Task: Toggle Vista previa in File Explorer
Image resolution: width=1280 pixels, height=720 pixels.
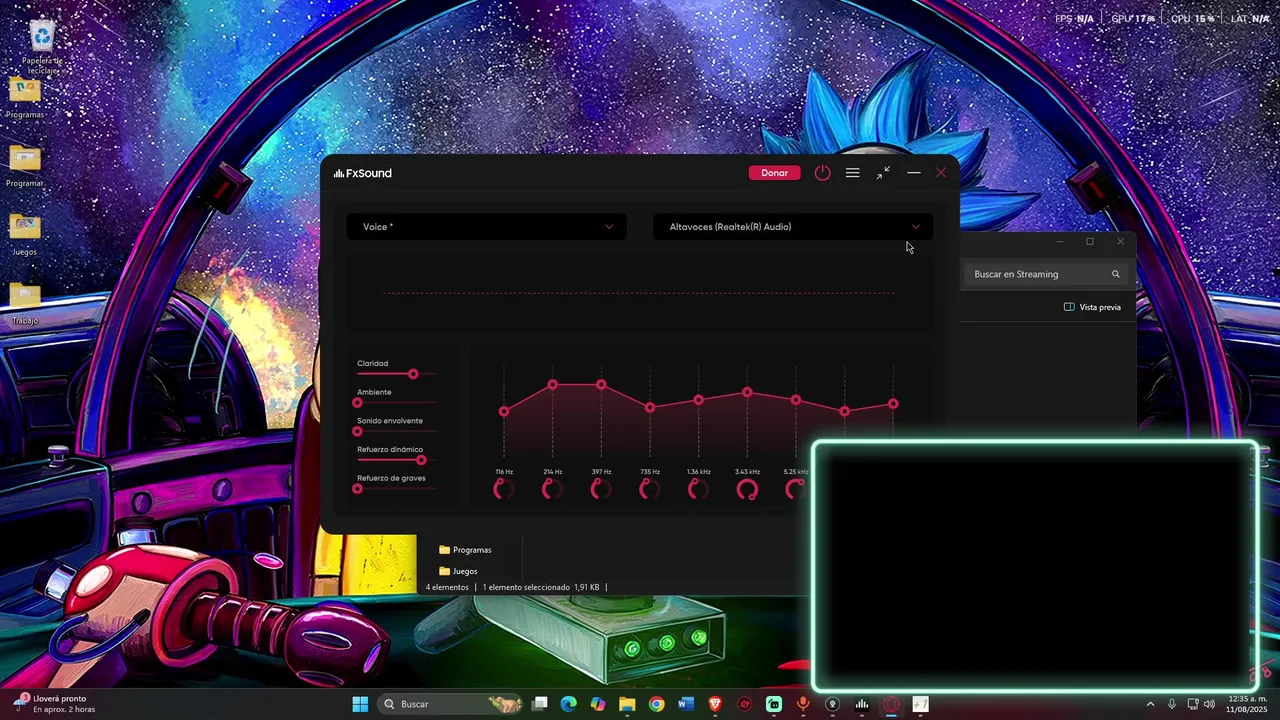Action: 1092,307
